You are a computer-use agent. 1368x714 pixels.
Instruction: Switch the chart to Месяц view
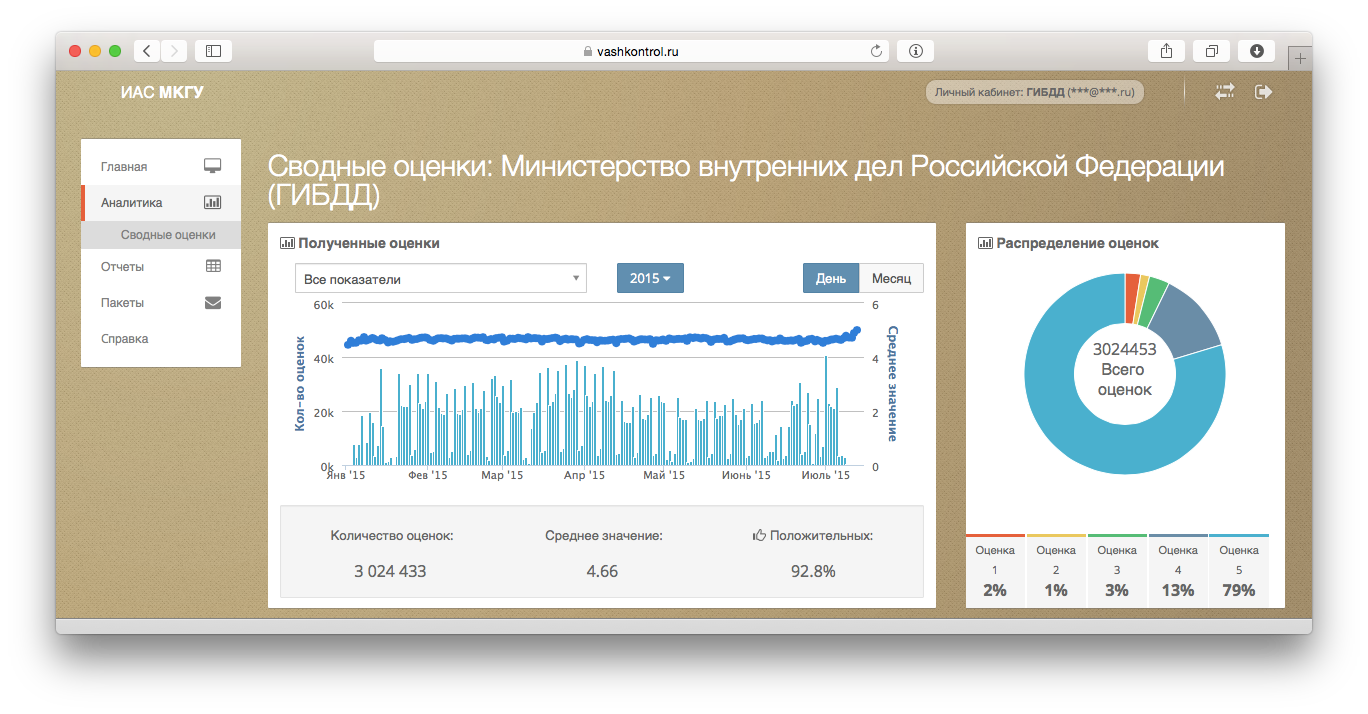pyautogui.click(x=890, y=277)
